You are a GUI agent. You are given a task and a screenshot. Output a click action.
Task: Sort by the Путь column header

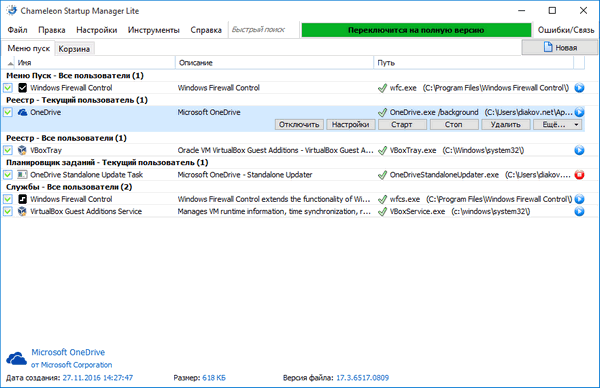[473, 63]
